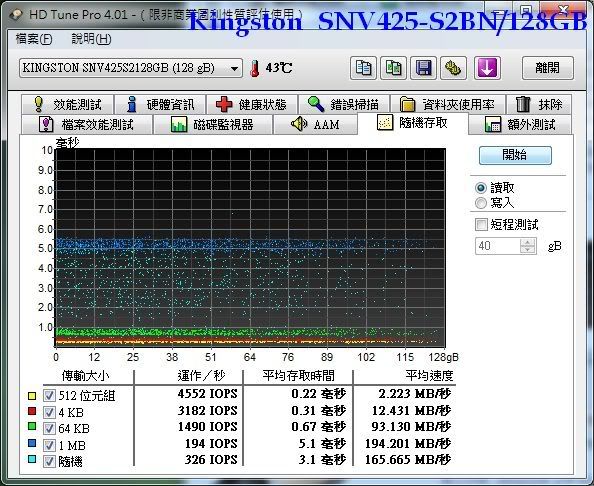Decrease the gB value with down stepper
This screenshot has height=486, width=594.
[528, 250]
